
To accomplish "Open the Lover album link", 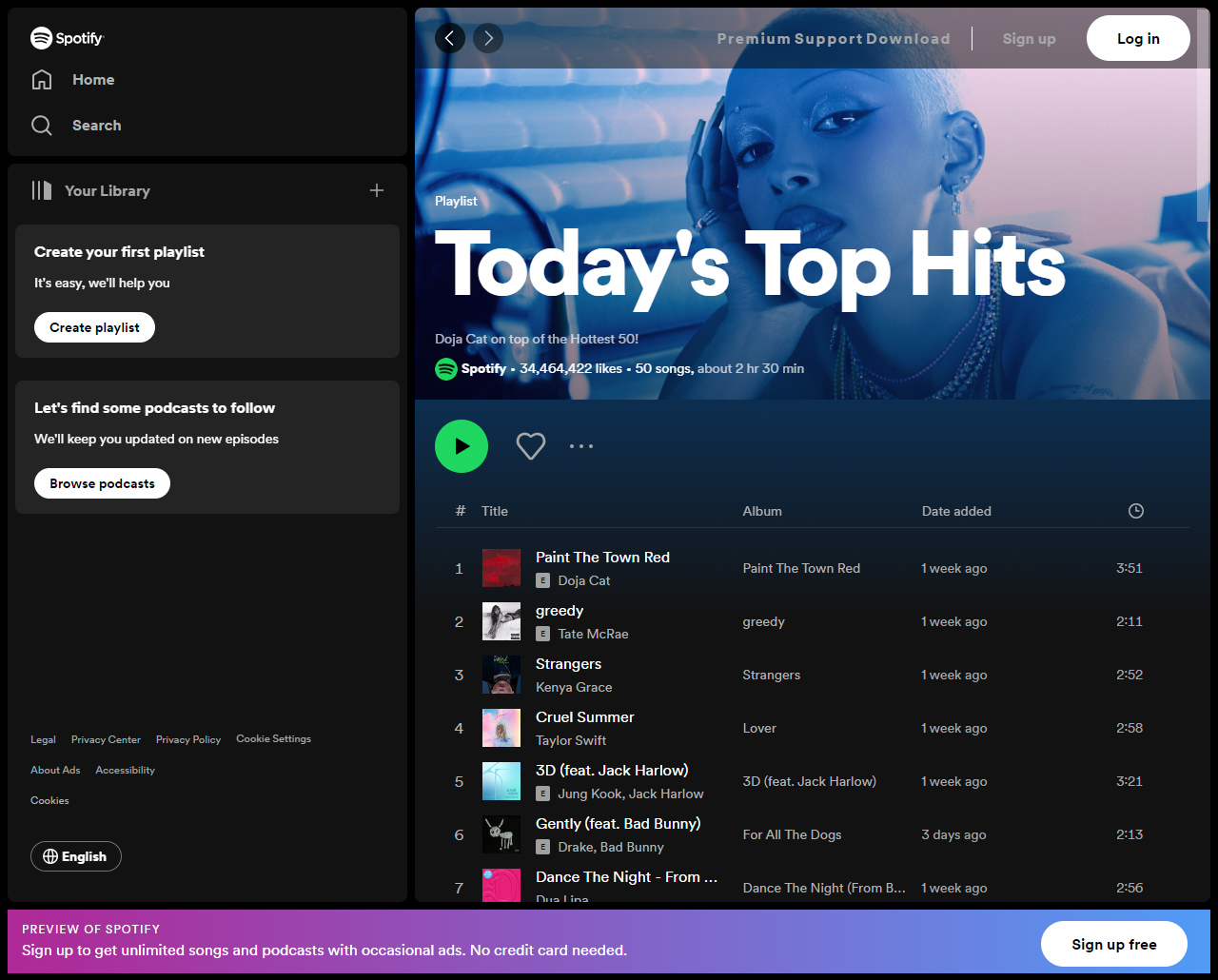I will pyautogui.click(x=759, y=728).
